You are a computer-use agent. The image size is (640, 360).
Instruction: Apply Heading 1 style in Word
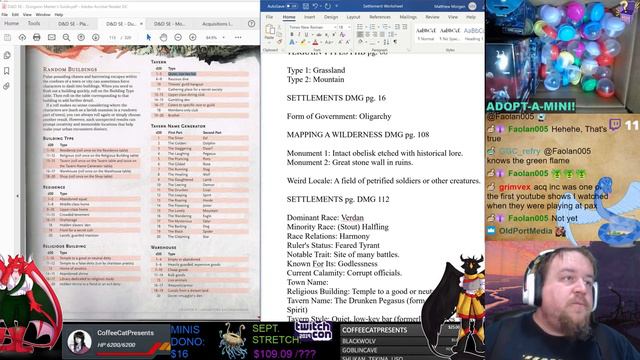point(473,33)
